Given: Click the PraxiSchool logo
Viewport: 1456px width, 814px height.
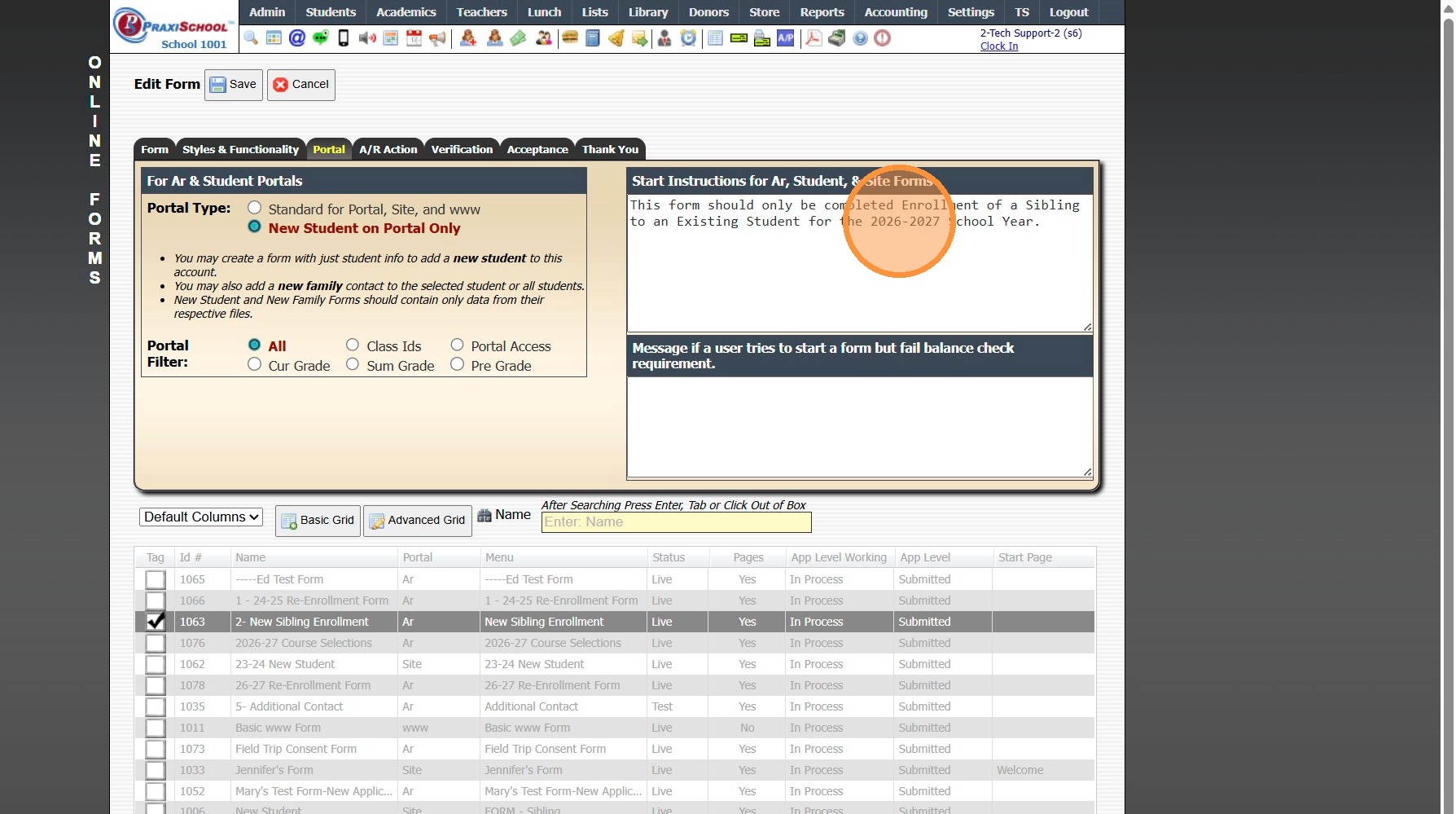Looking at the screenshot, I should pos(173,28).
